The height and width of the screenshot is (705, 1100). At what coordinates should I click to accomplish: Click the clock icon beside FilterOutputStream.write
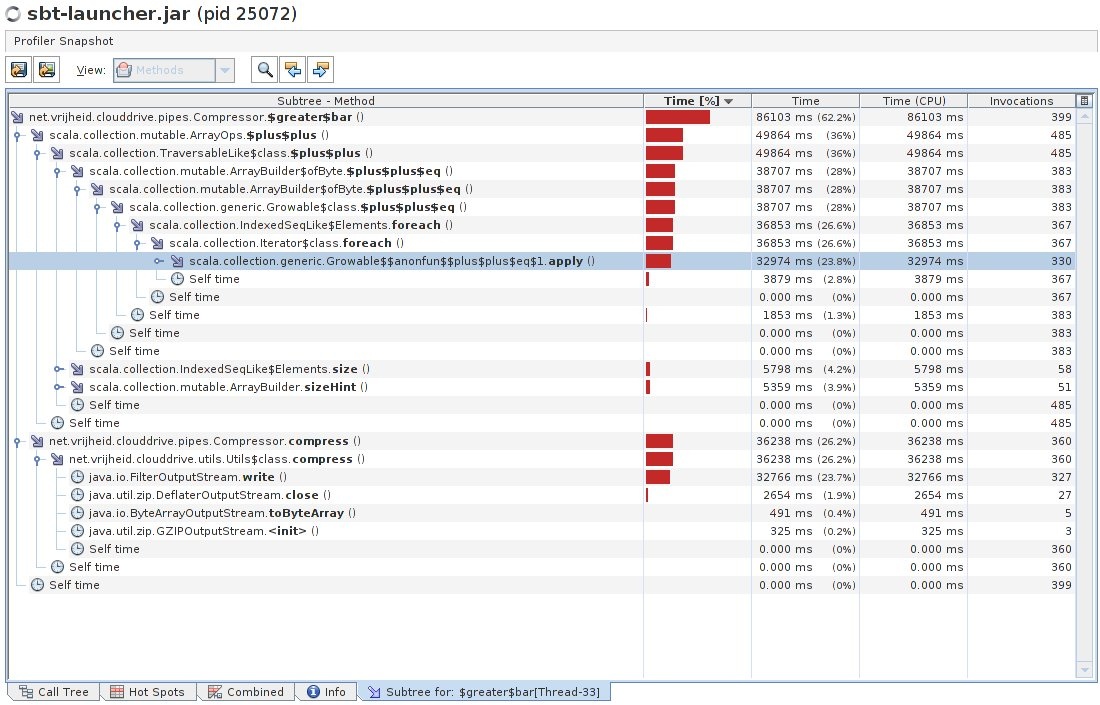77,477
